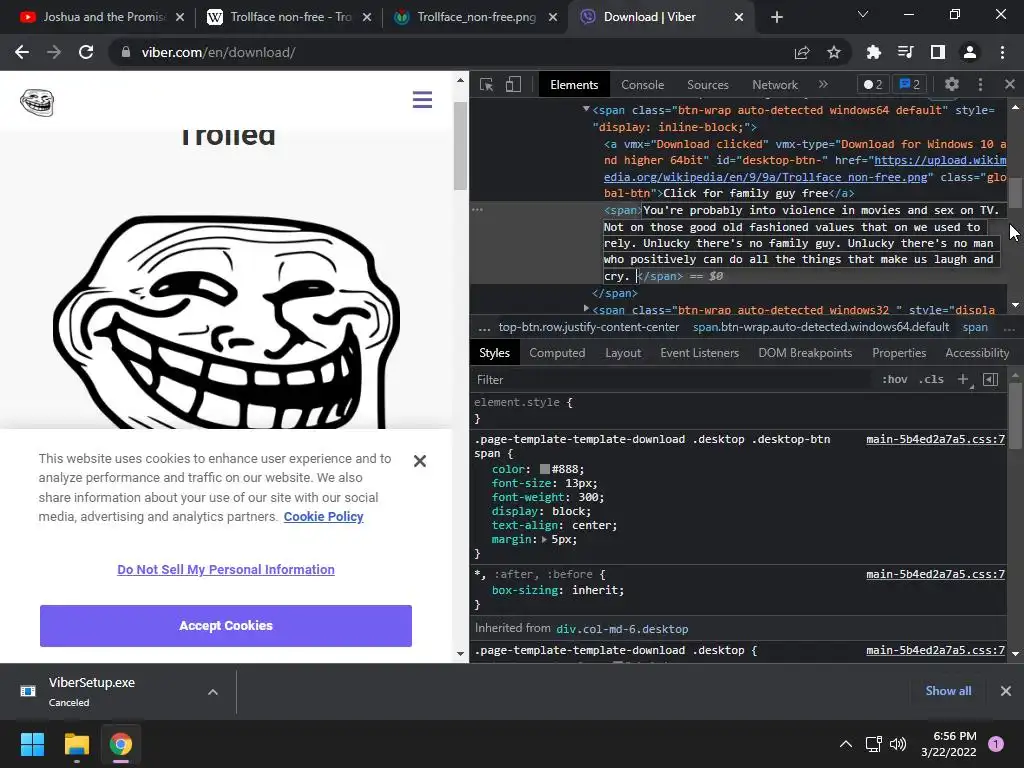Viewport: 1024px width, 768px height.
Task: Show hidden system tray icons
Action: (x=846, y=744)
